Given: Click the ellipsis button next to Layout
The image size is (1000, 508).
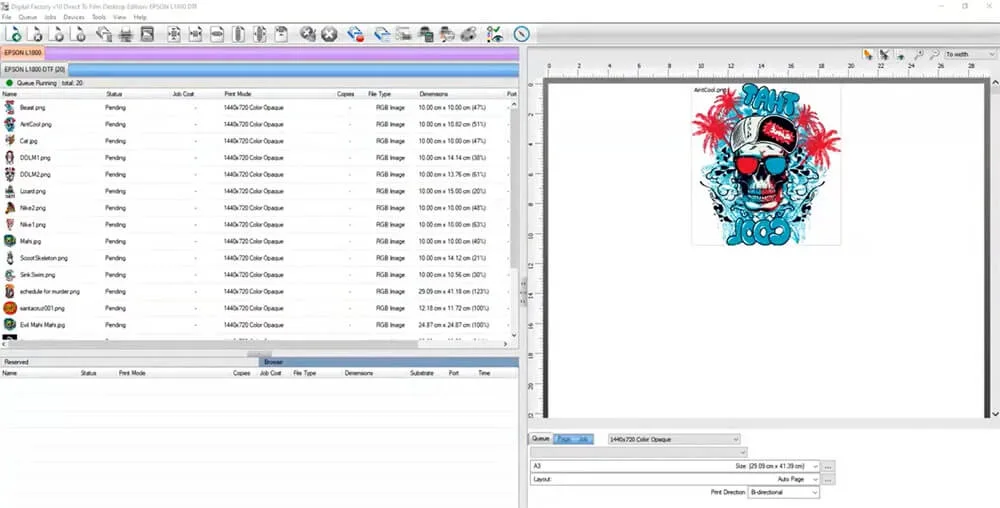Looking at the screenshot, I should point(828,479).
